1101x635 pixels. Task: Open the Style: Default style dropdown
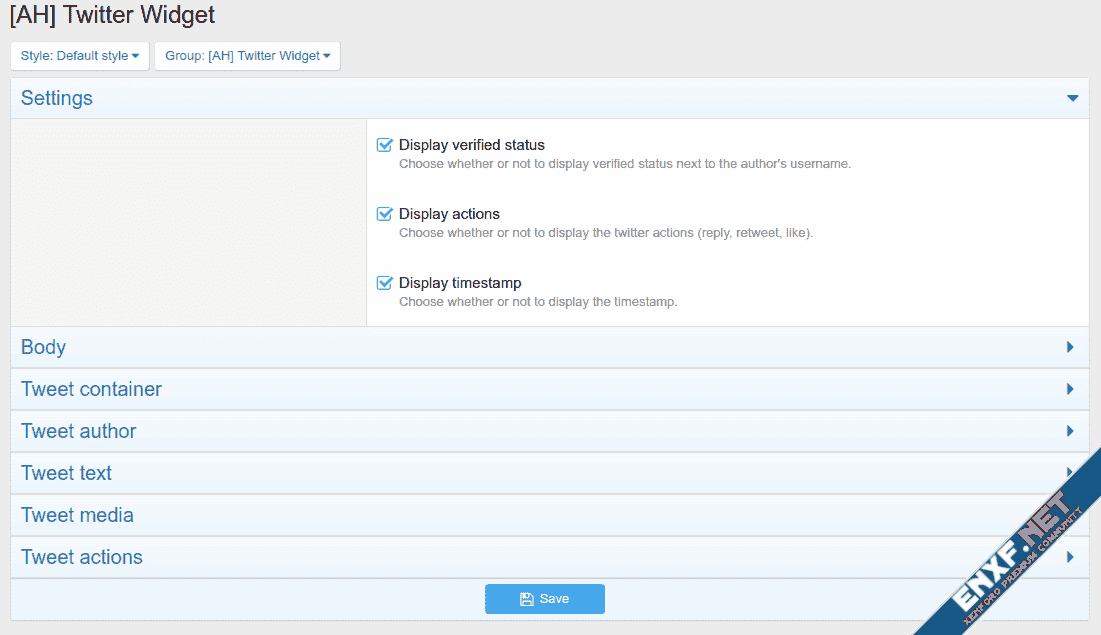coord(80,56)
